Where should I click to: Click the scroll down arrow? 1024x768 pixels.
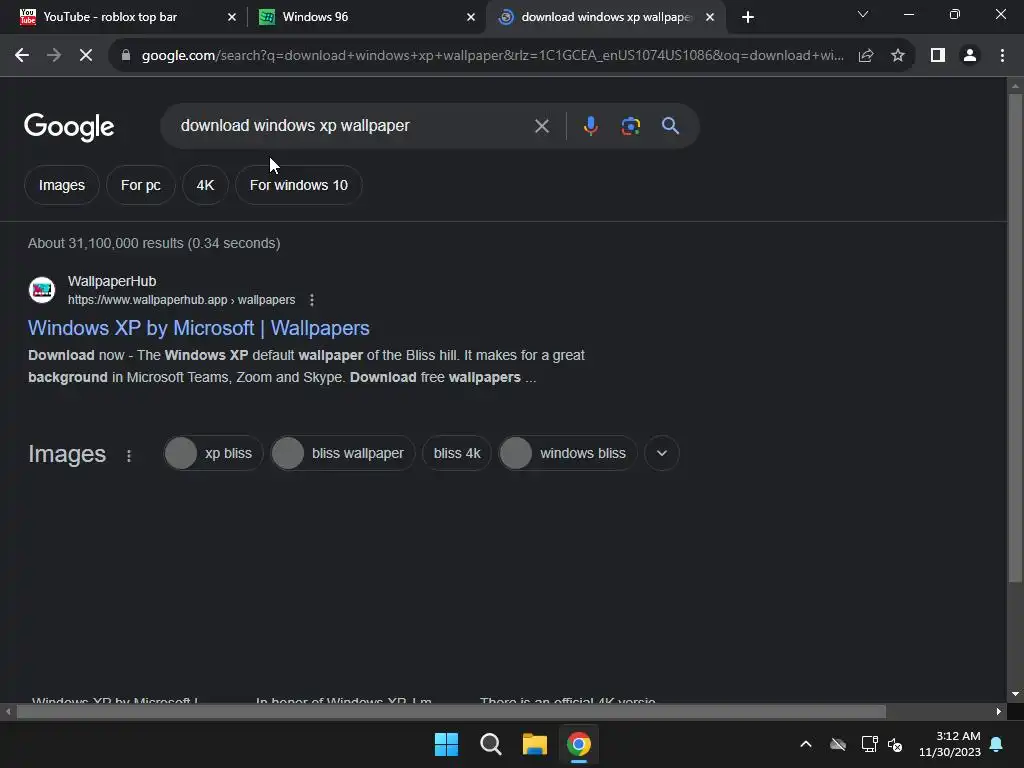(x=1016, y=694)
